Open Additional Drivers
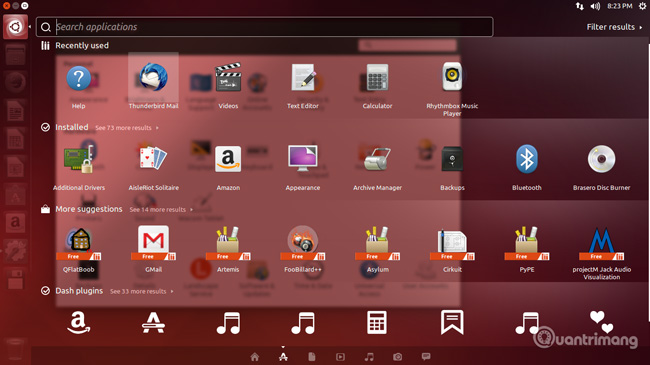This screenshot has height=365, width=650. tap(78, 160)
